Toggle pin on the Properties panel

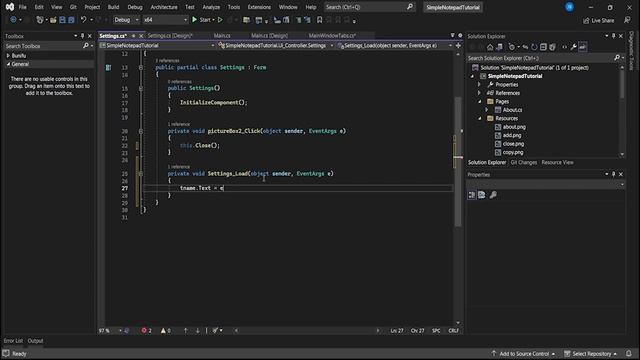click(613, 174)
